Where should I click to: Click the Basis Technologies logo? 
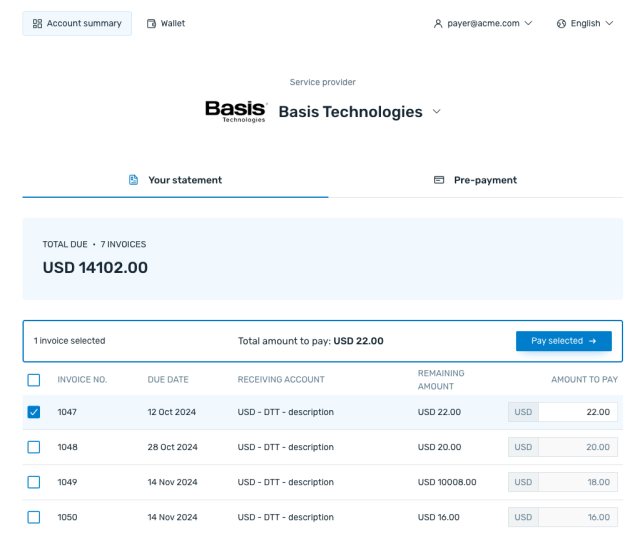pyautogui.click(x=236, y=111)
